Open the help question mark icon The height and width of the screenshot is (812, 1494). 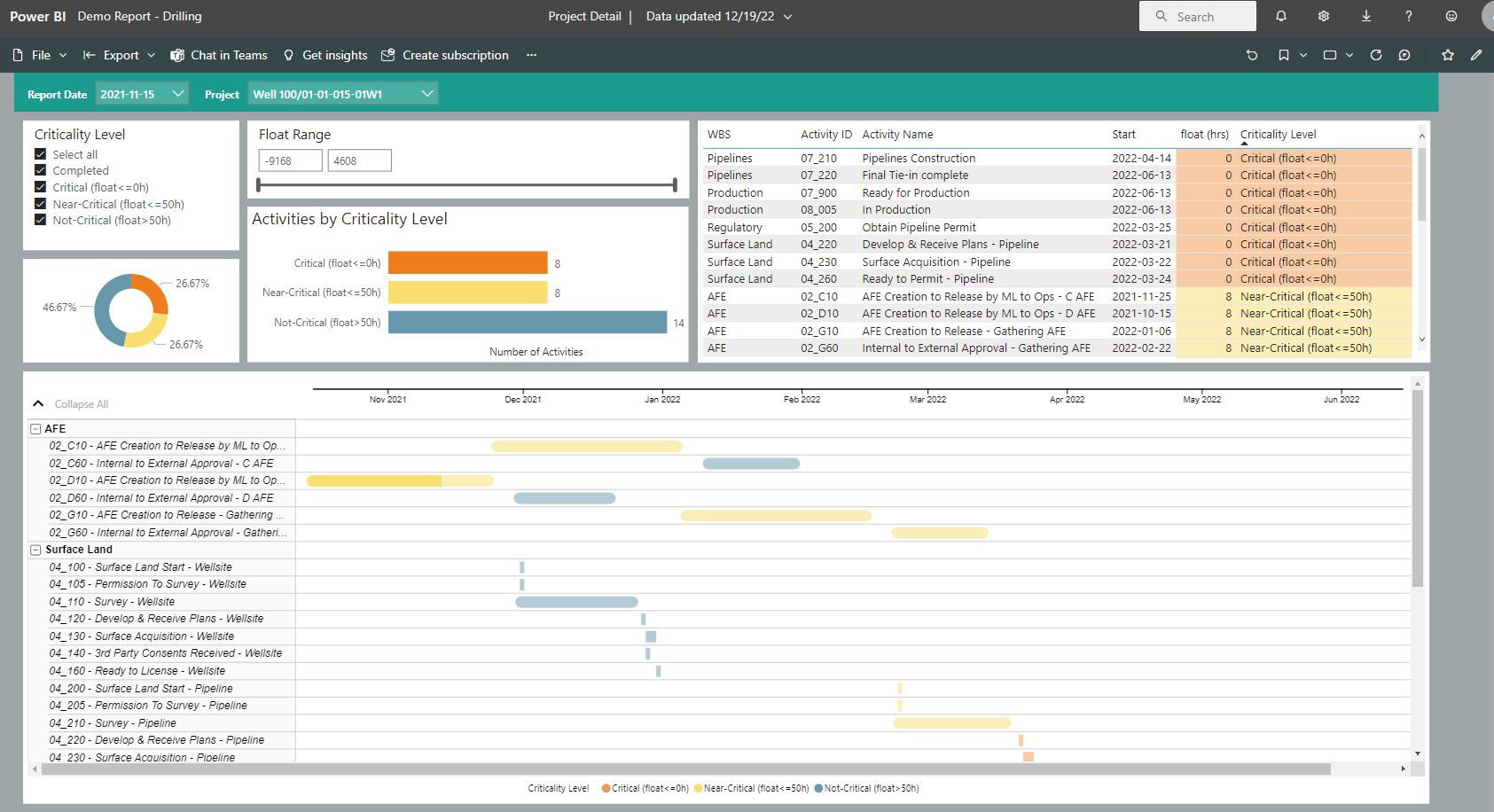pos(1409,16)
